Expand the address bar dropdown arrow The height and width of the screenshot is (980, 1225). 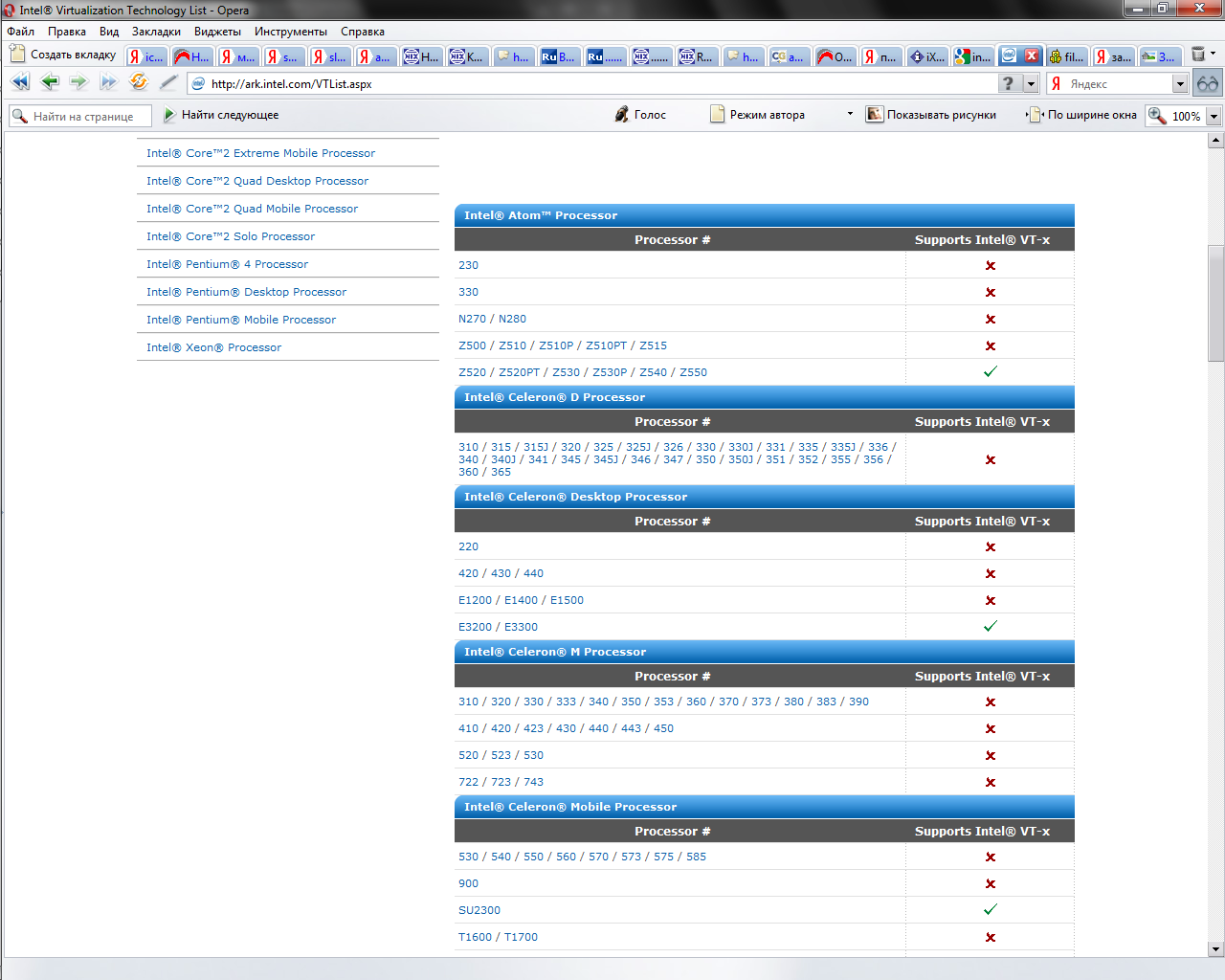(1031, 84)
